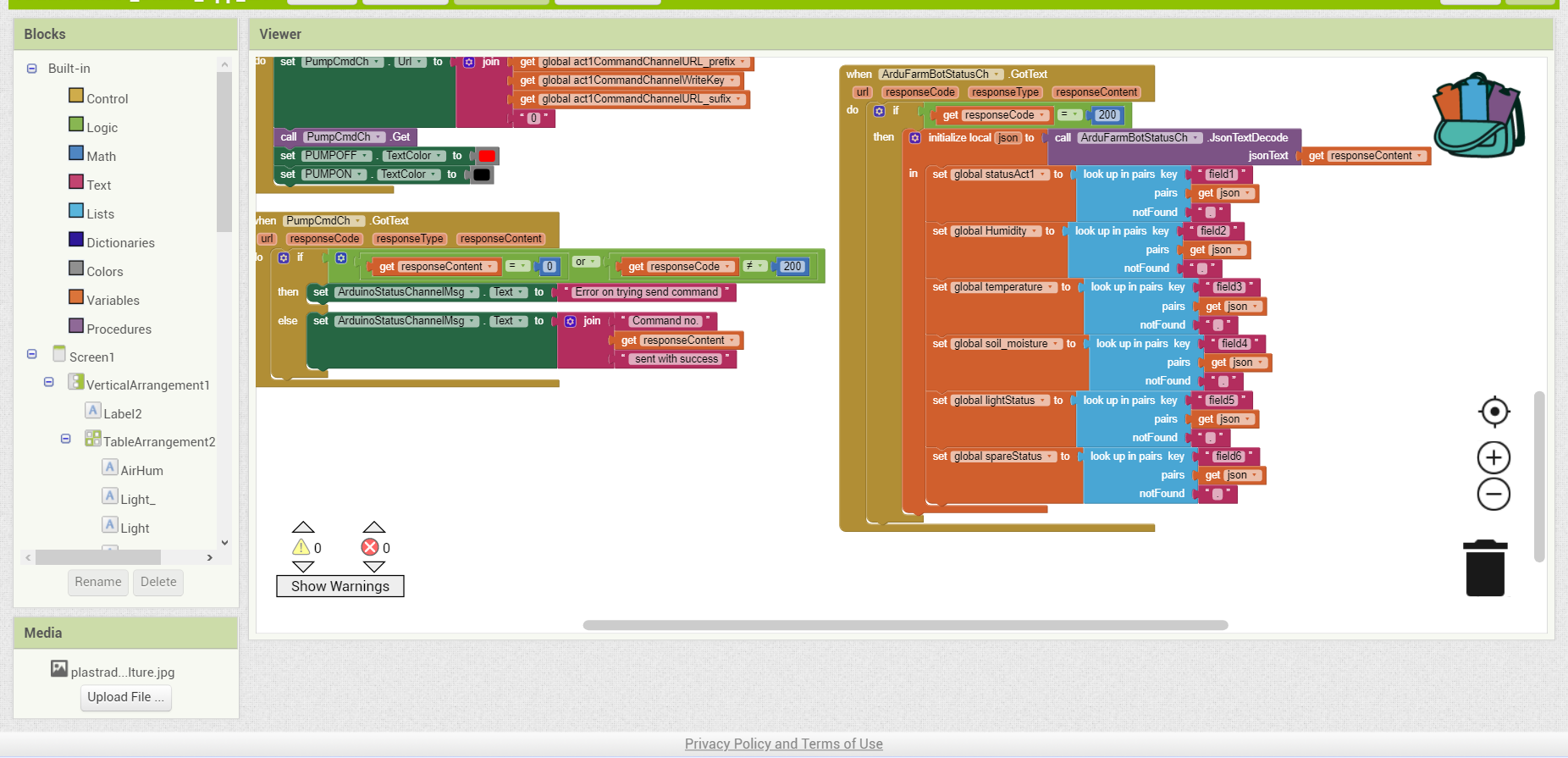
Task: Zoom out with the minus icon
Action: (1493, 495)
